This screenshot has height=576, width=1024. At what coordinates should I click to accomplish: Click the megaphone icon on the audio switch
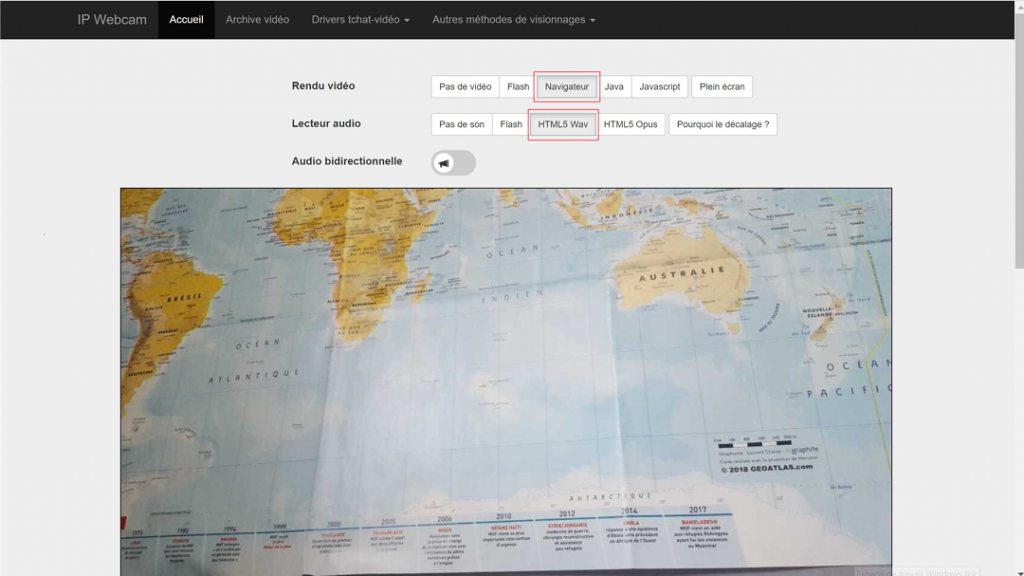[444, 163]
